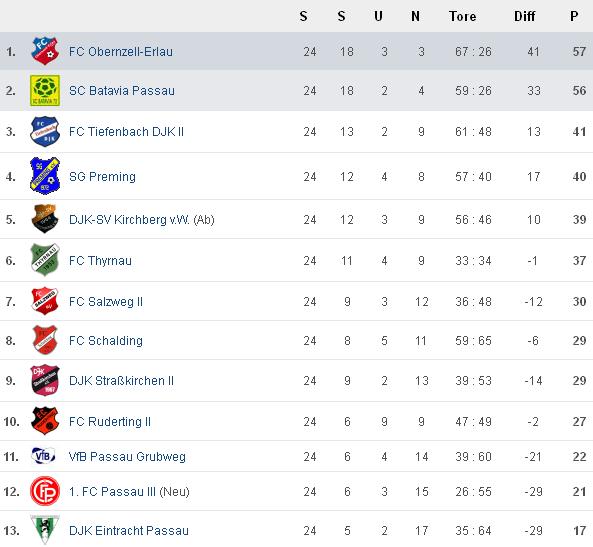Click the Tore column header
Viewport: 593px width, 547px height.
463,16
